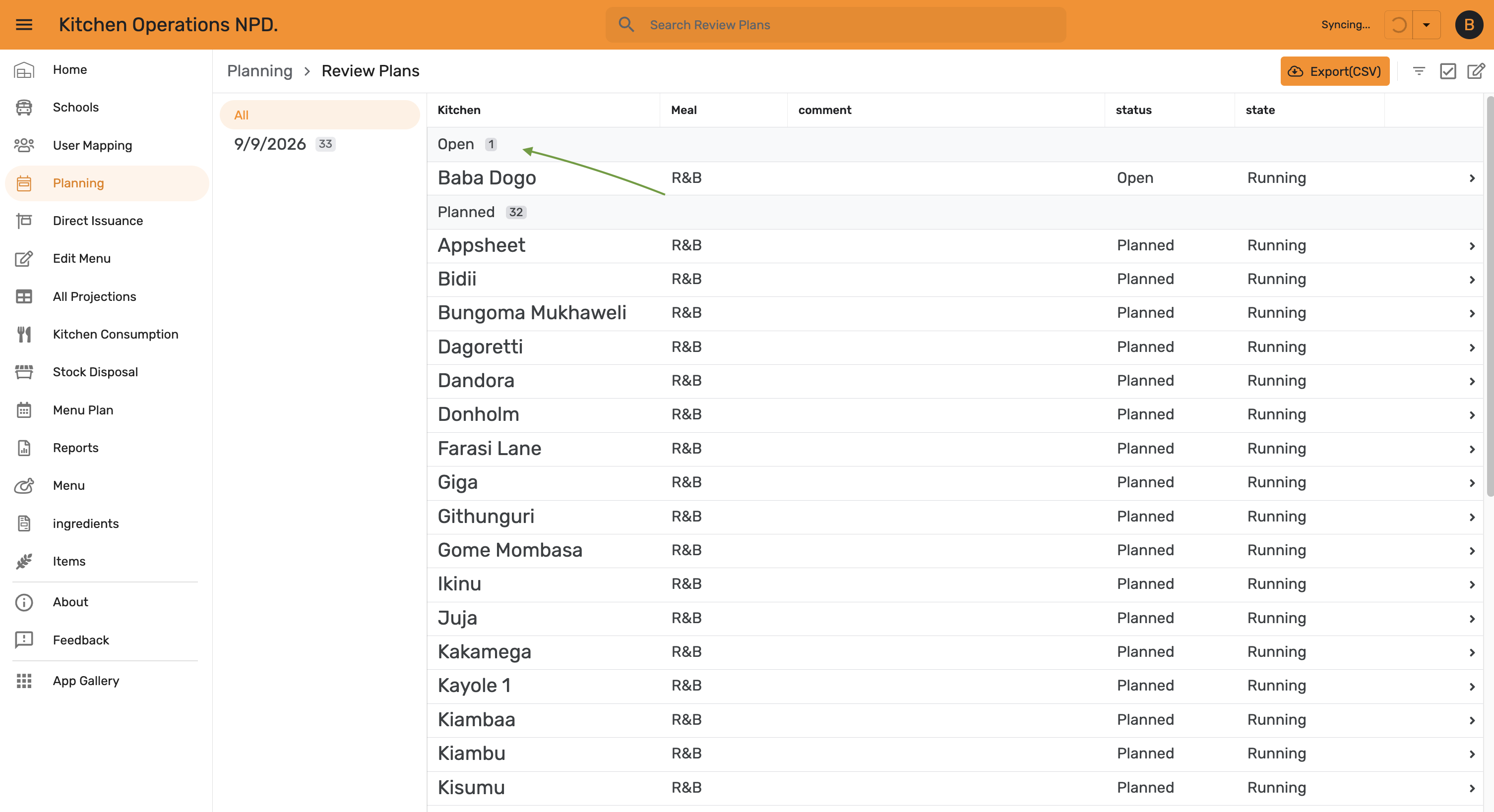Image resolution: width=1494 pixels, height=812 pixels.
Task: Go to Planning in the breadcrumb
Action: (260, 71)
